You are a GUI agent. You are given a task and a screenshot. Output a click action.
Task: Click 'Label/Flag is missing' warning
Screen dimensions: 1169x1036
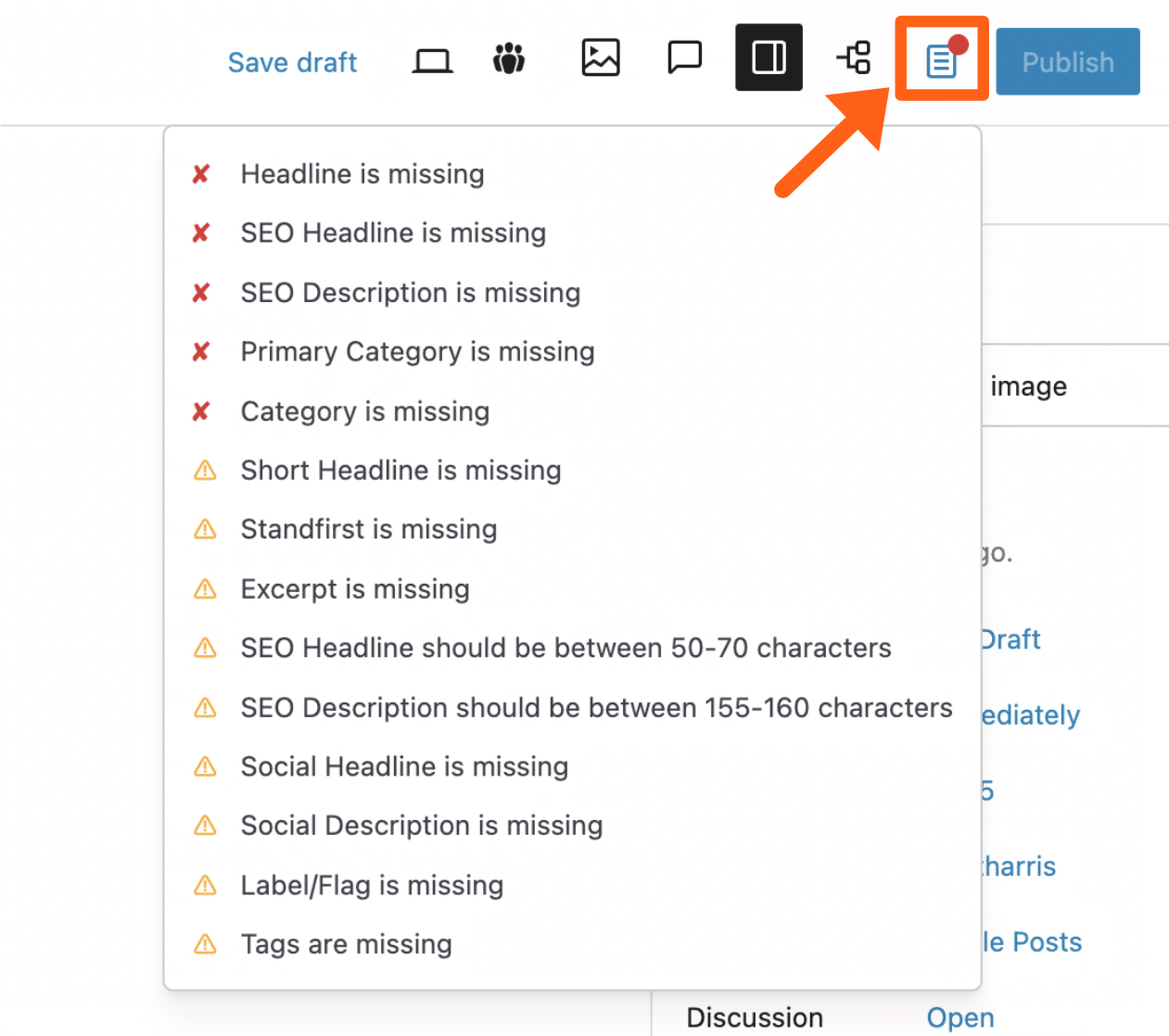click(x=372, y=885)
